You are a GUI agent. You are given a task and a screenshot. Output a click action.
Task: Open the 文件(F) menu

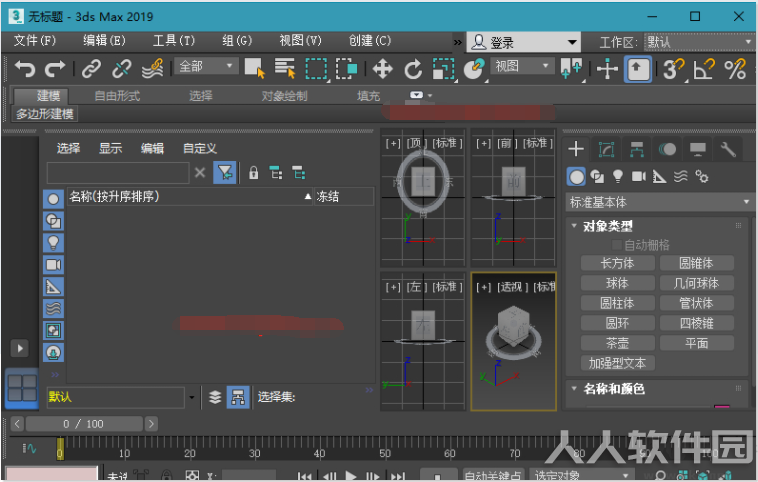point(34,41)
